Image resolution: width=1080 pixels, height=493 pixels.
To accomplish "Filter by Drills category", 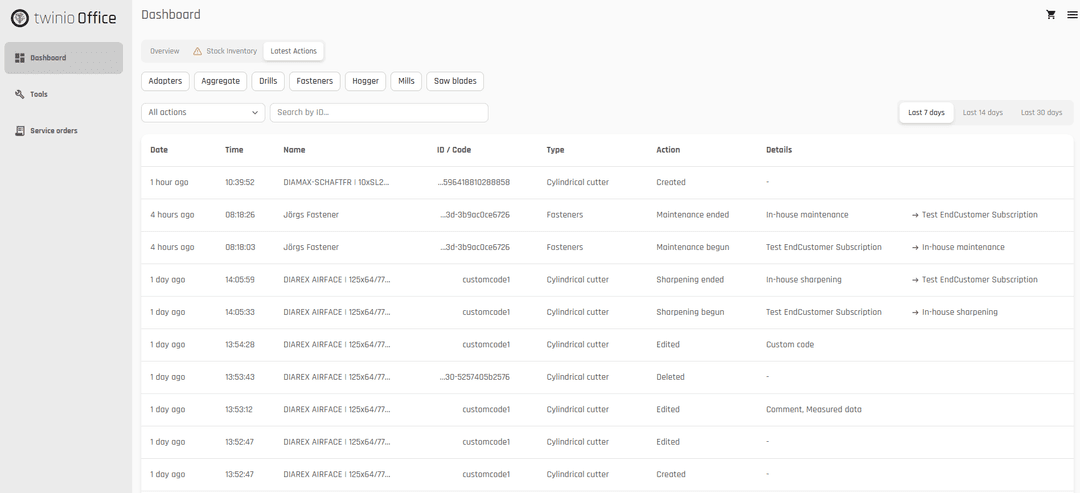I will 268,81.
